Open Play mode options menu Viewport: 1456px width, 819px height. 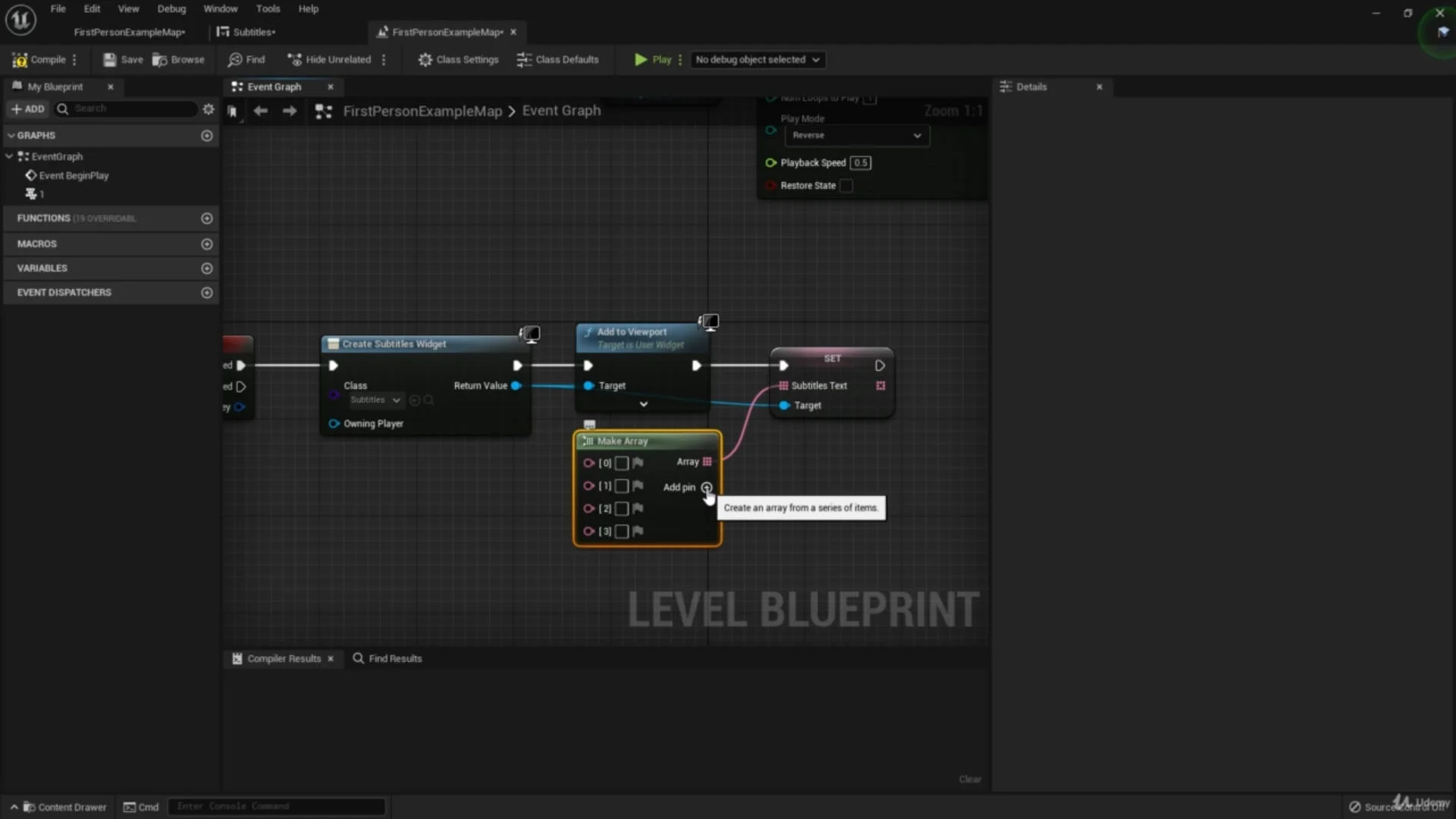click(680, 60)
